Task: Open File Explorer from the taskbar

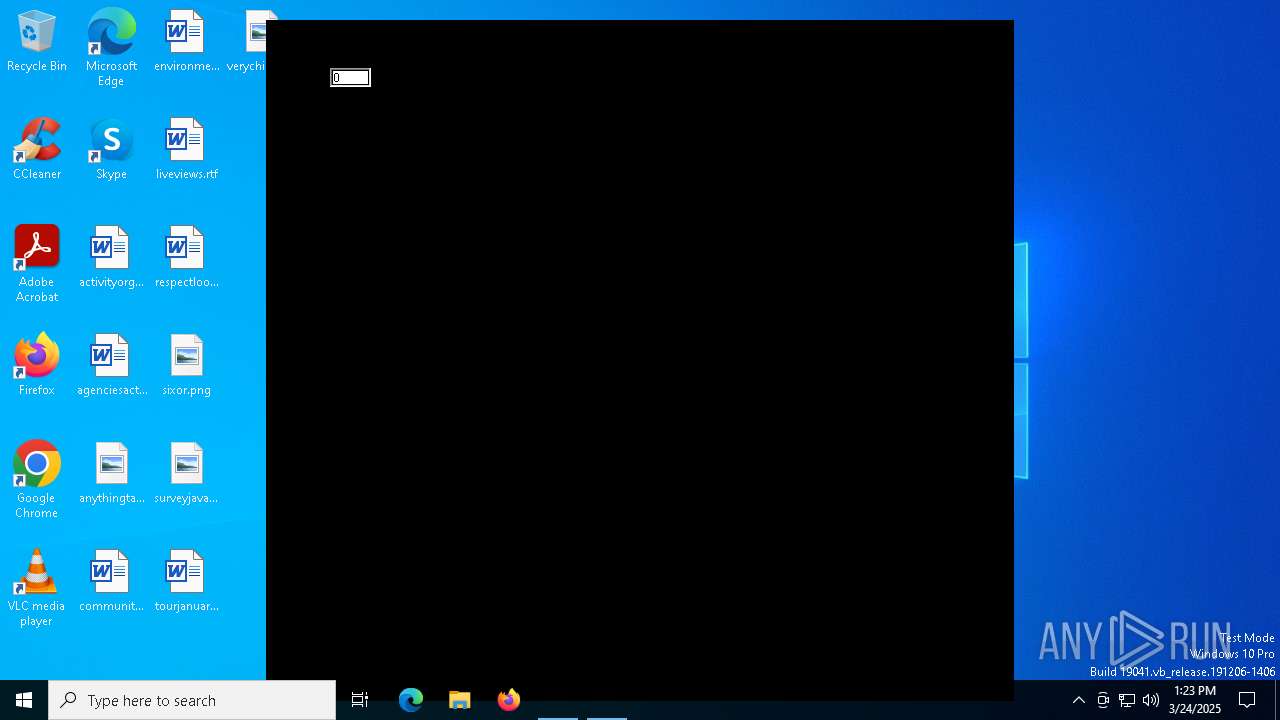Action: (460, 700)
